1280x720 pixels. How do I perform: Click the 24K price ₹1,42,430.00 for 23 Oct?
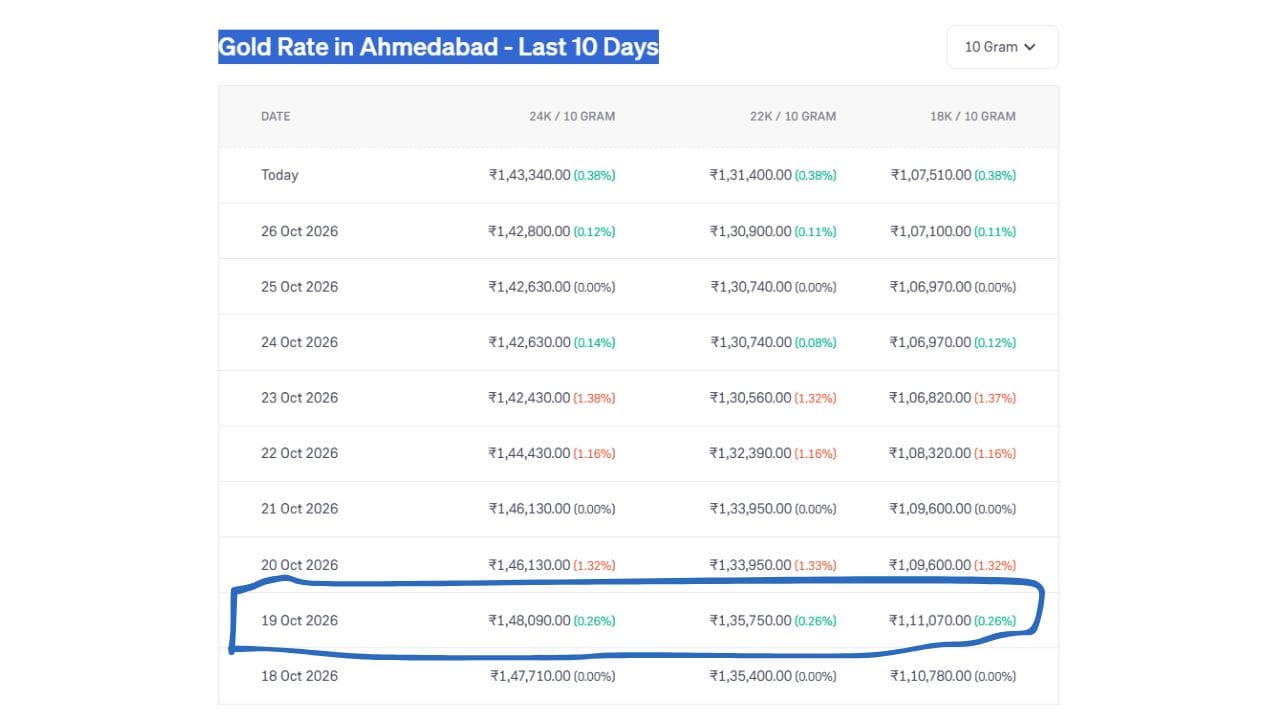pos(529,398)
